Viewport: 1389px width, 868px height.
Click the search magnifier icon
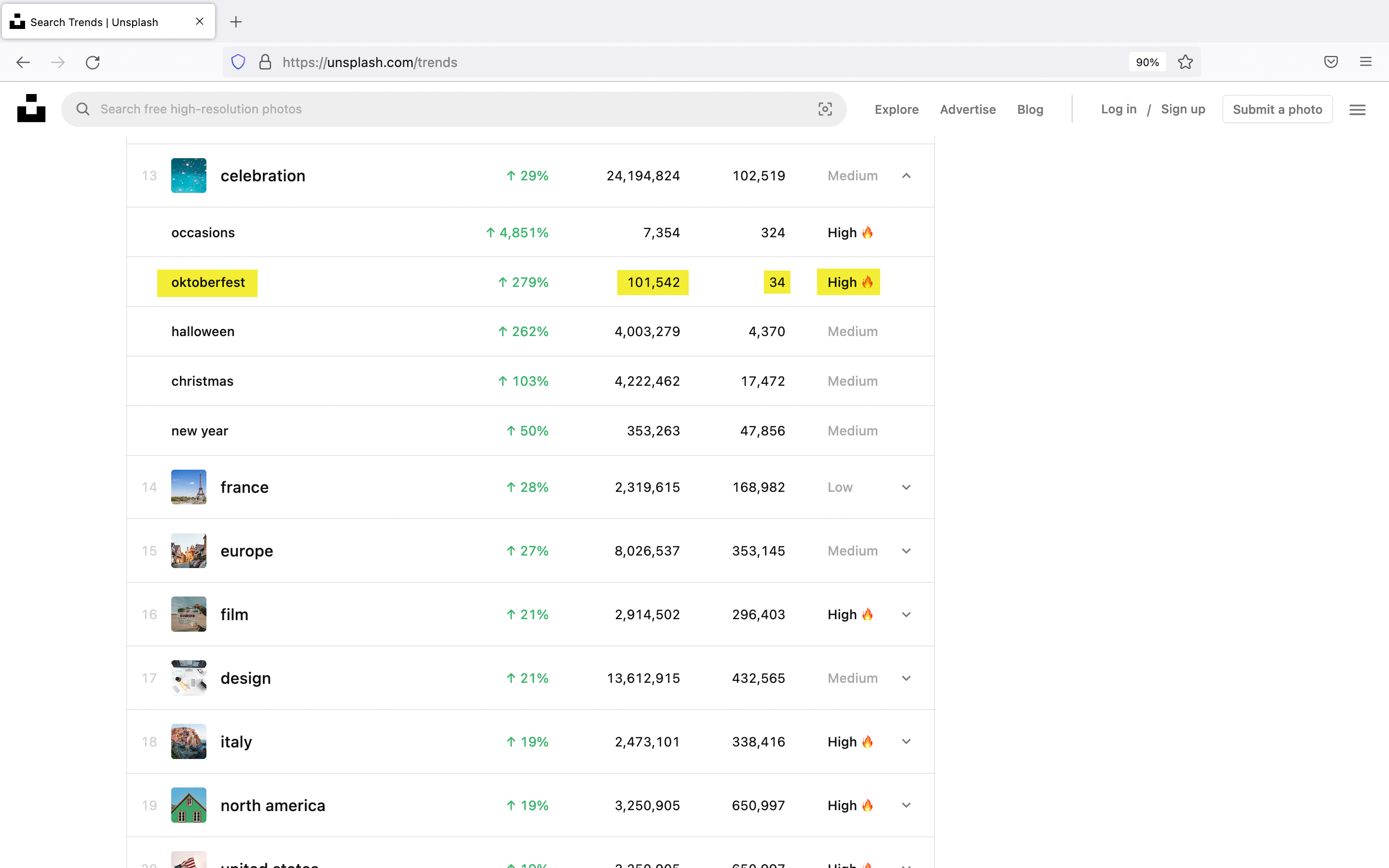tap(83, 109)
